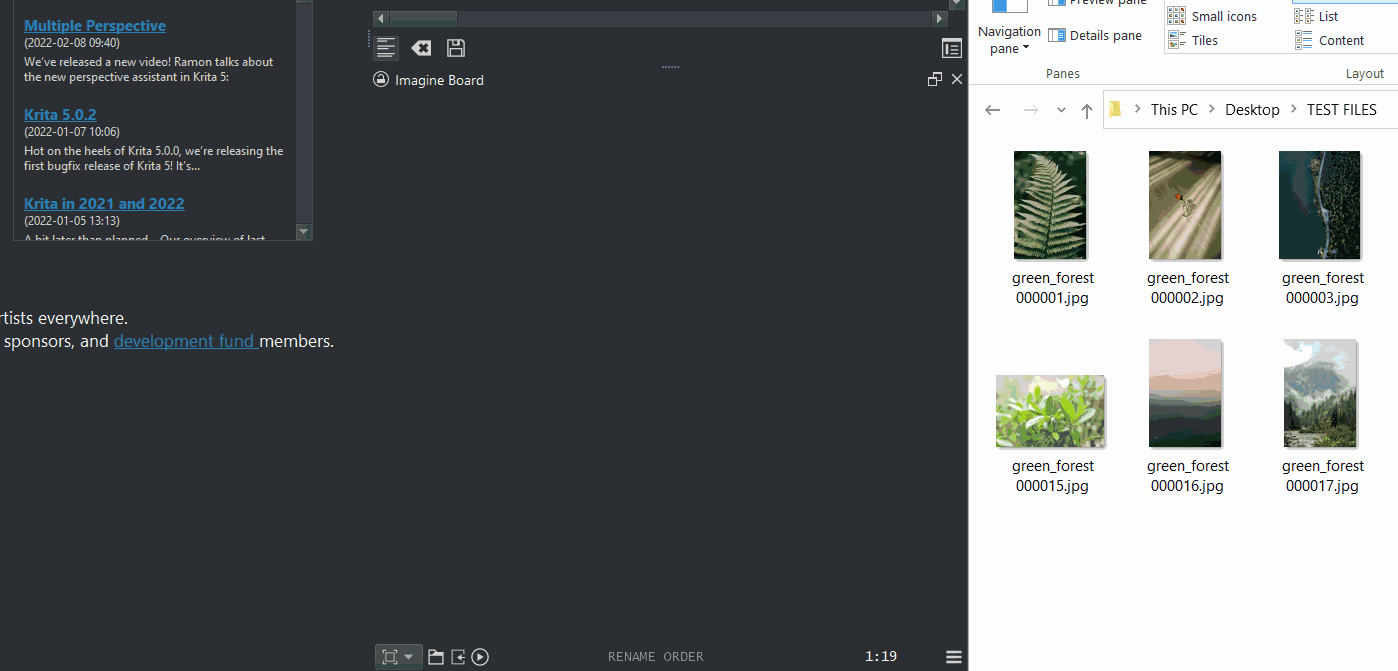Click the horizontal scrollbar right arrow
The height and width of the screenshot is (671, 1398).
[x=940, y=18]
